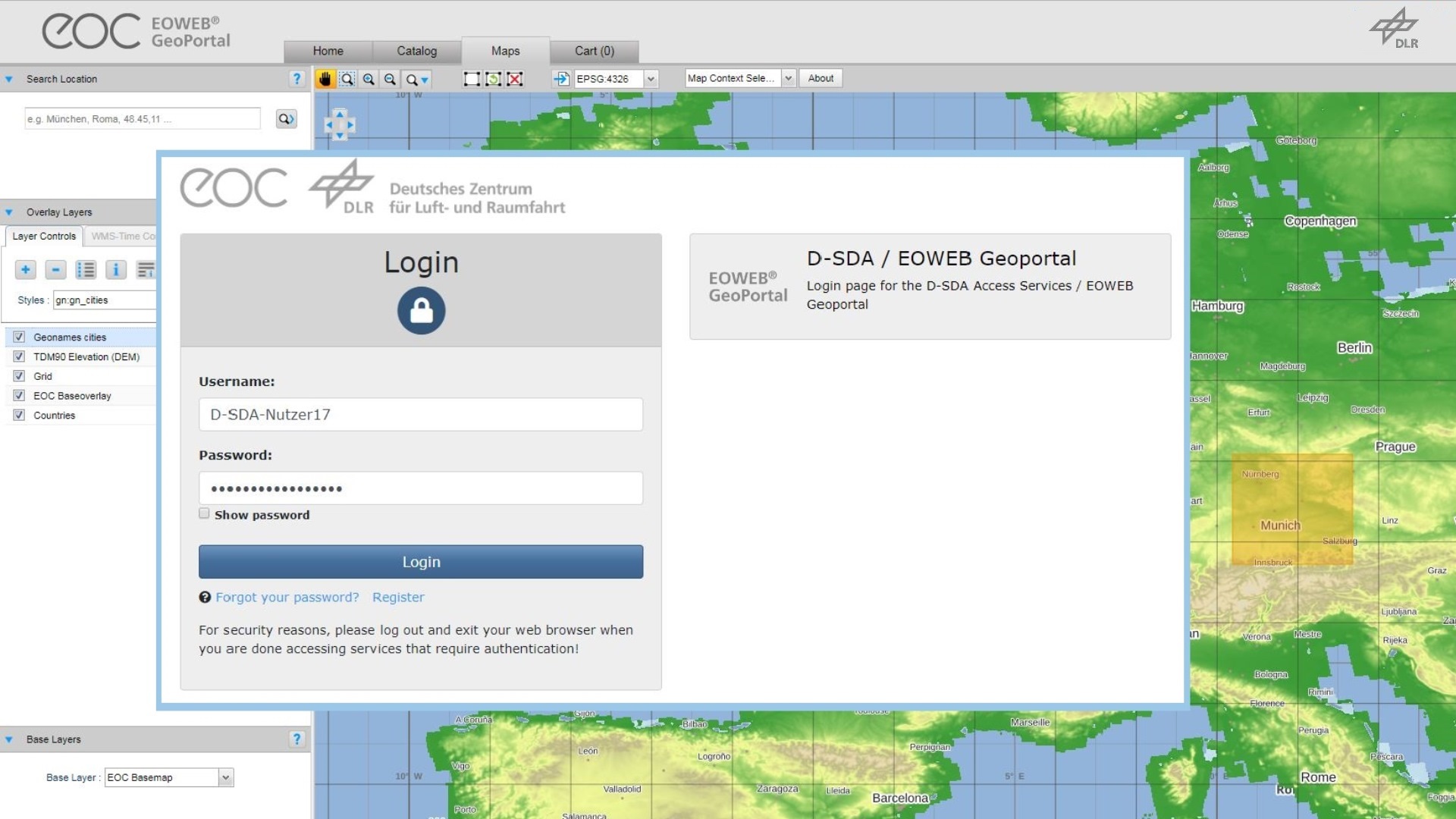Open the EPSG:4326 projection dropdown
The image size is (1456, 819).
pyautogui.click(x=650, y=79)
